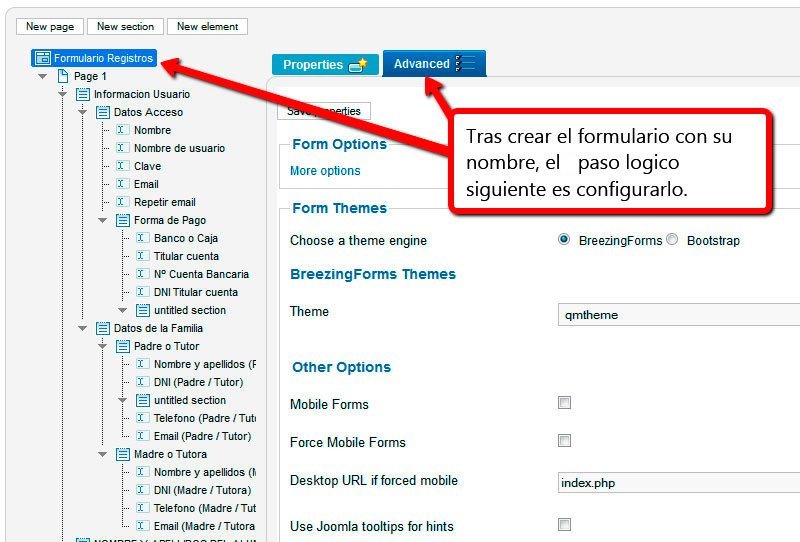
Task: Switch to the Properties tab
Action: click(325, 65)
